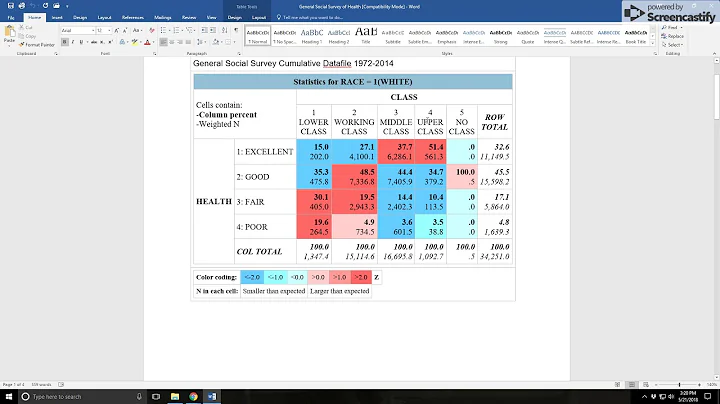Open File Explorer from the taskbar
The height and width of the screenshot is (404, 720).
175,396
